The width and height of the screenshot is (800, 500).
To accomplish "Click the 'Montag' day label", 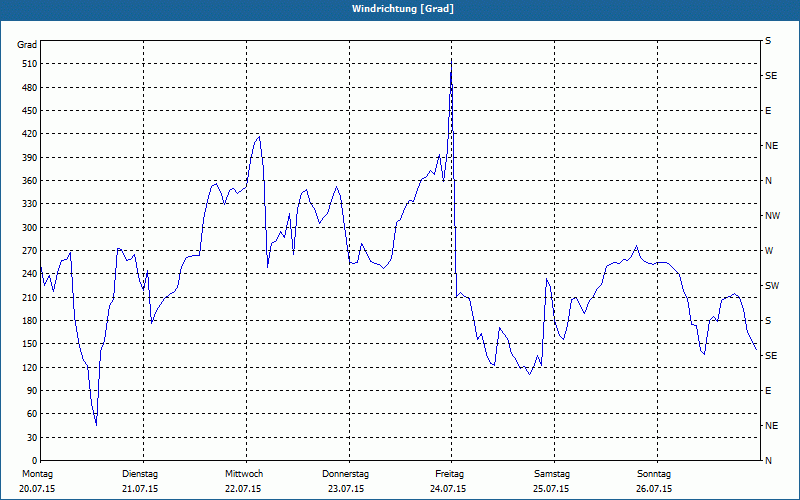I will (x=37, y=474).
